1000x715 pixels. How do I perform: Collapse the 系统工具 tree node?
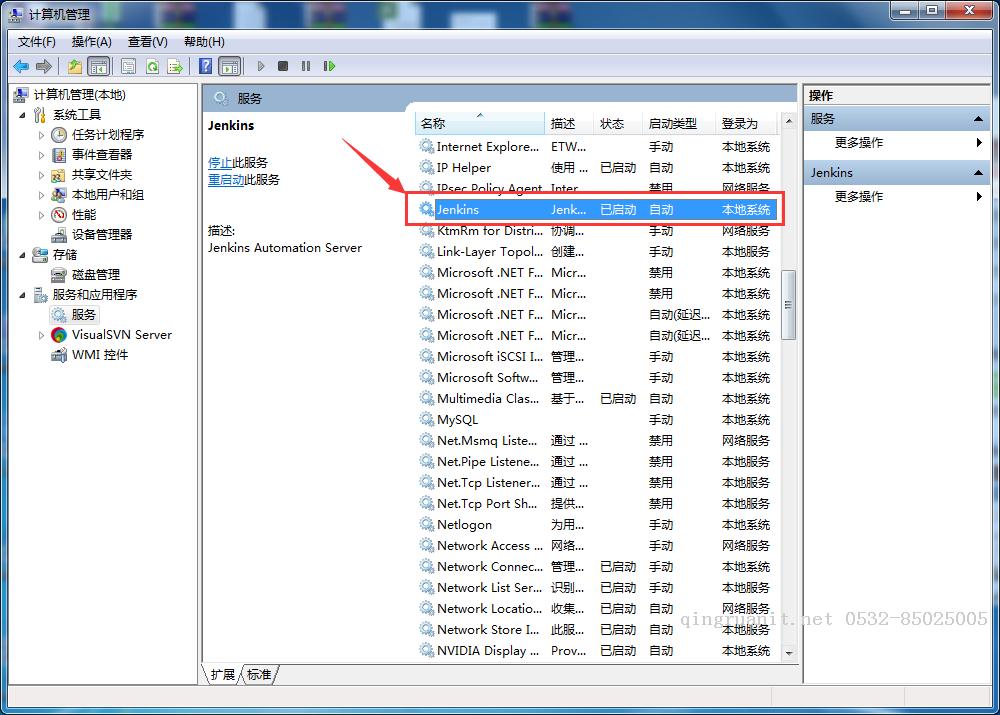click(23, 115)
